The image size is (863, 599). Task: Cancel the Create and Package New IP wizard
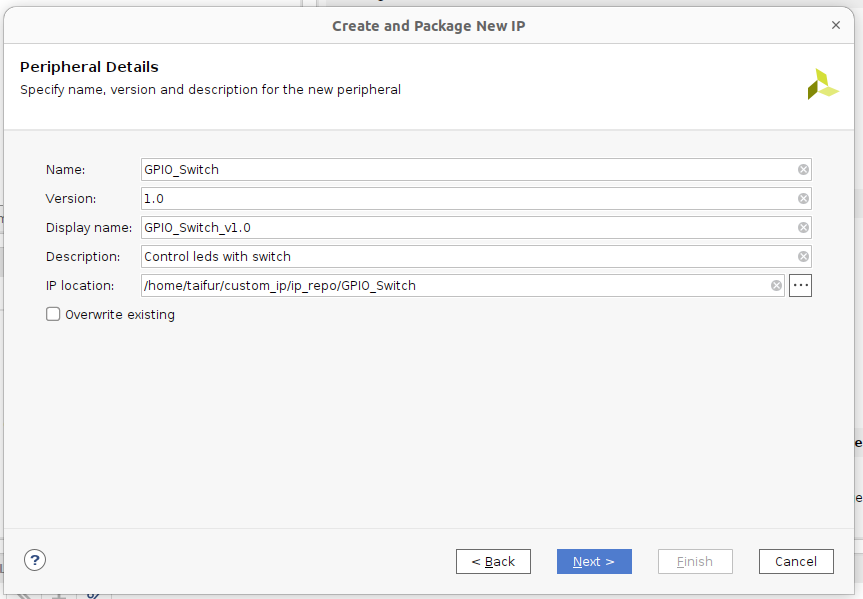[796, 561]
